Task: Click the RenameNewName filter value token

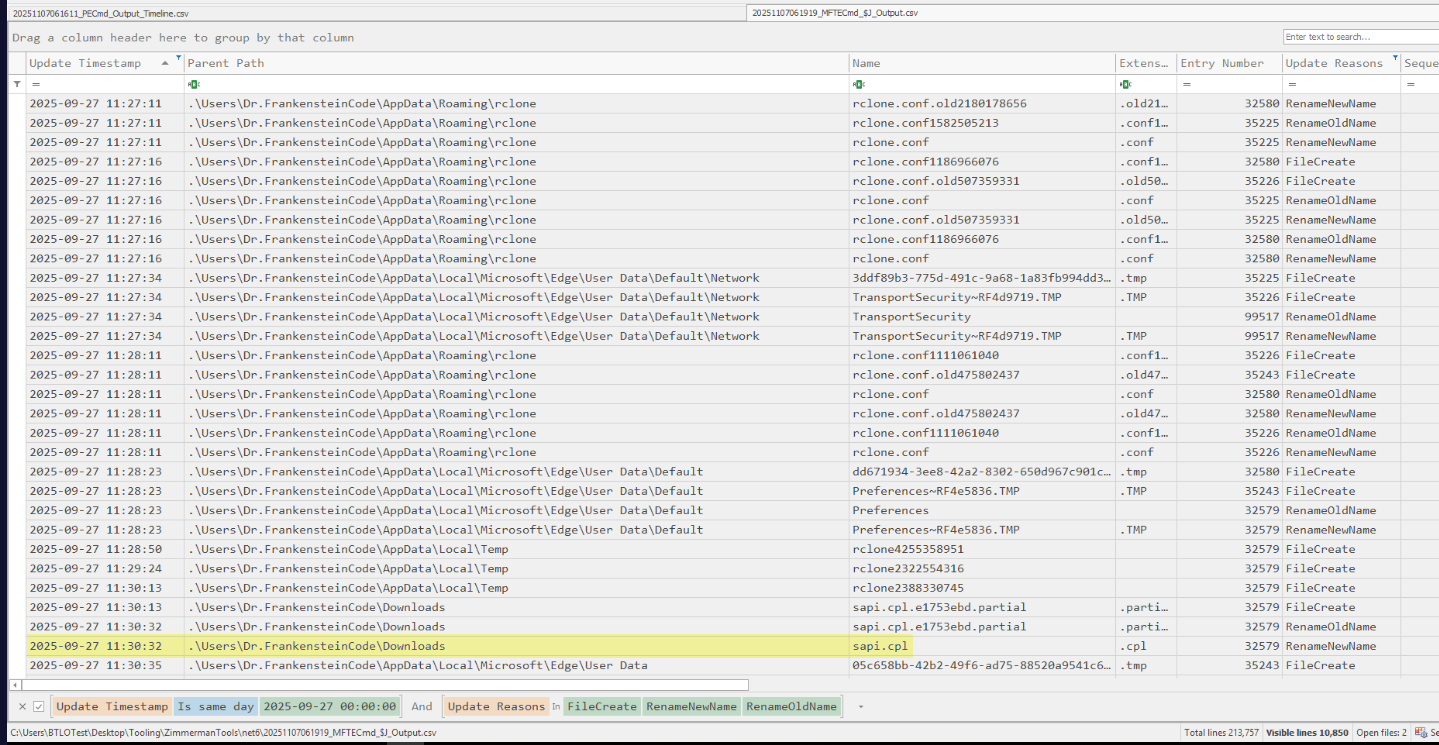Action: tap(691, 706)
